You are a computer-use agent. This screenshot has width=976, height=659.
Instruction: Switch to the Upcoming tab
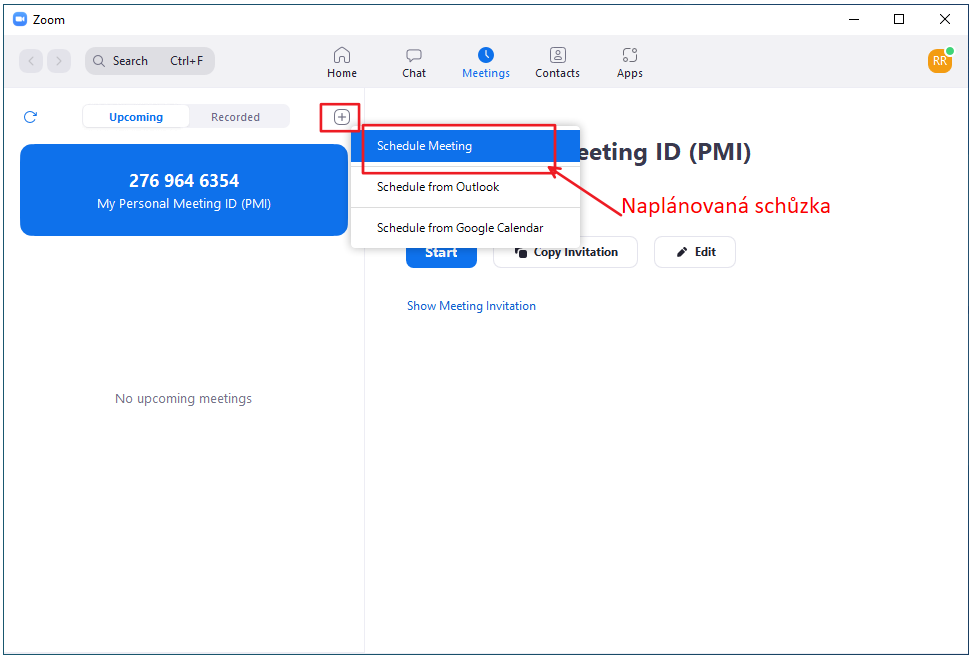tap(136, 117)
